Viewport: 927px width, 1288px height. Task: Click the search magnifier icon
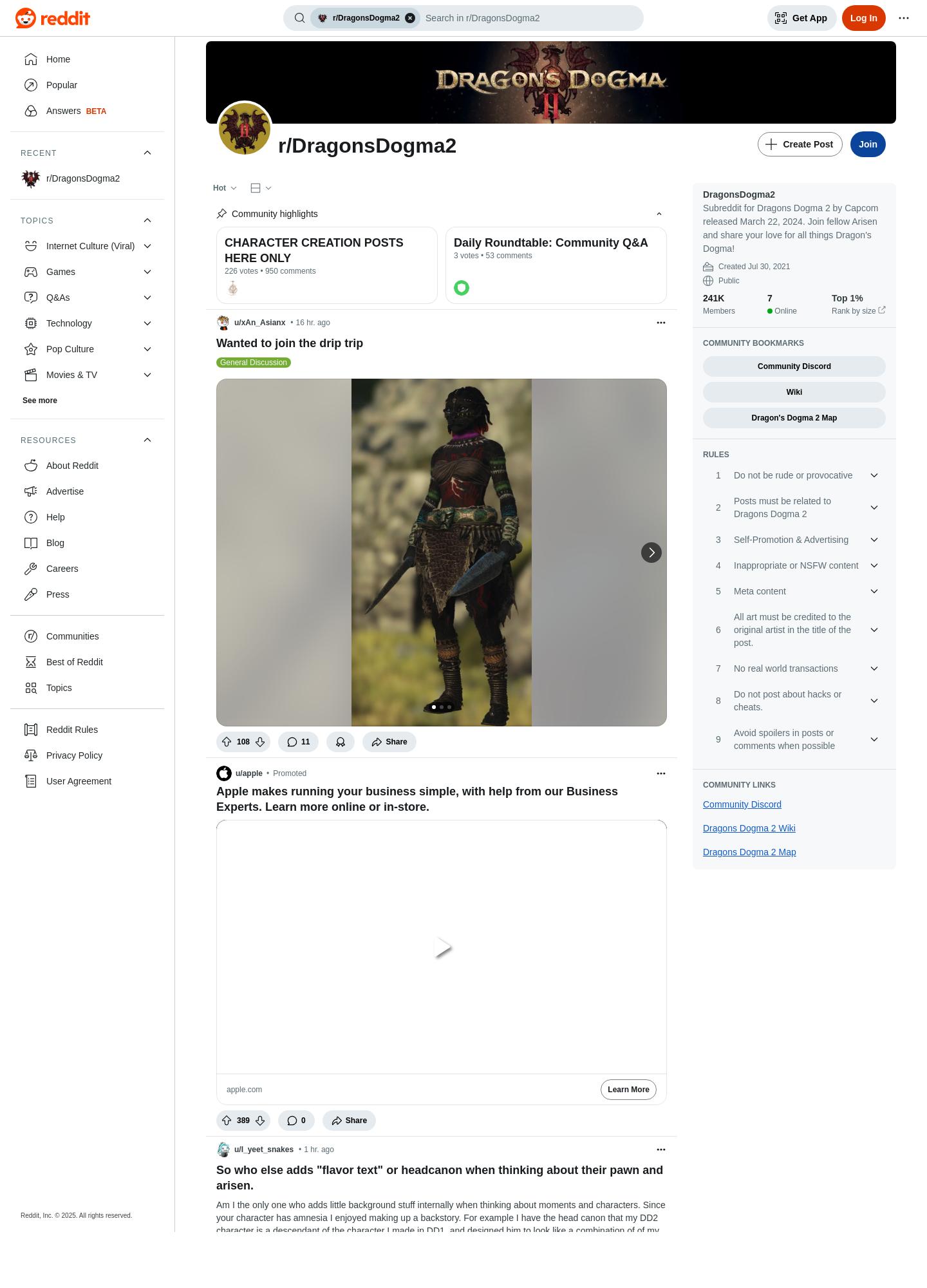pyautogui.click(x=299, y=18)
